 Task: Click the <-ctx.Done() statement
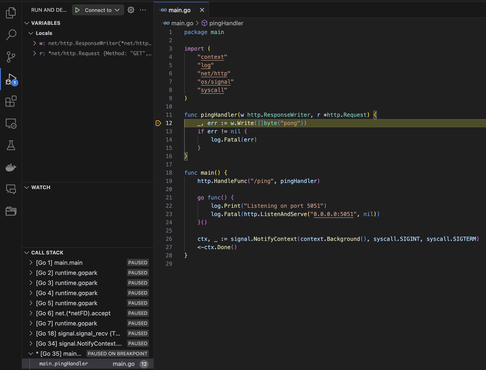(217, 247)
